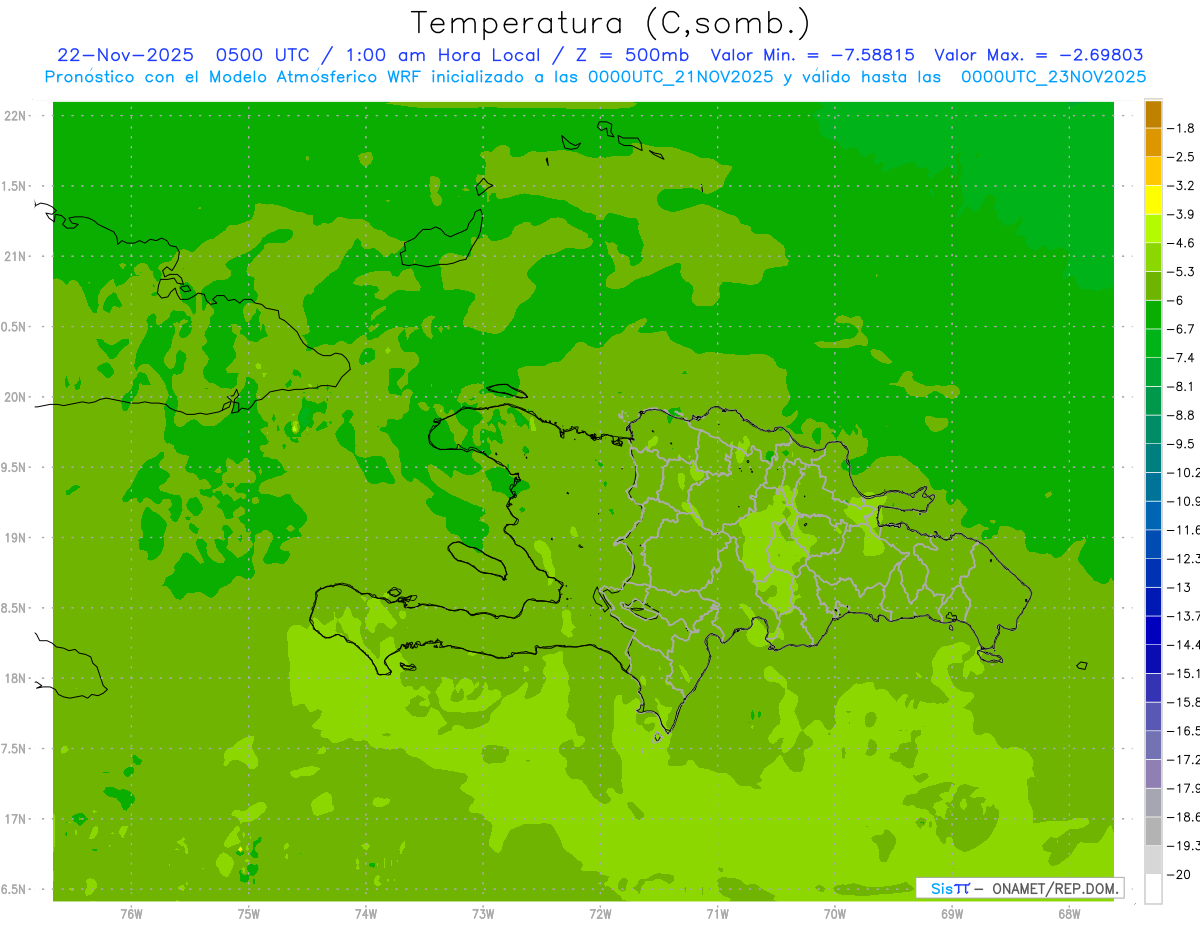Click the title "Temperatura (C,somb.)"
This screenshot has height=927, width=1200.
611,23
